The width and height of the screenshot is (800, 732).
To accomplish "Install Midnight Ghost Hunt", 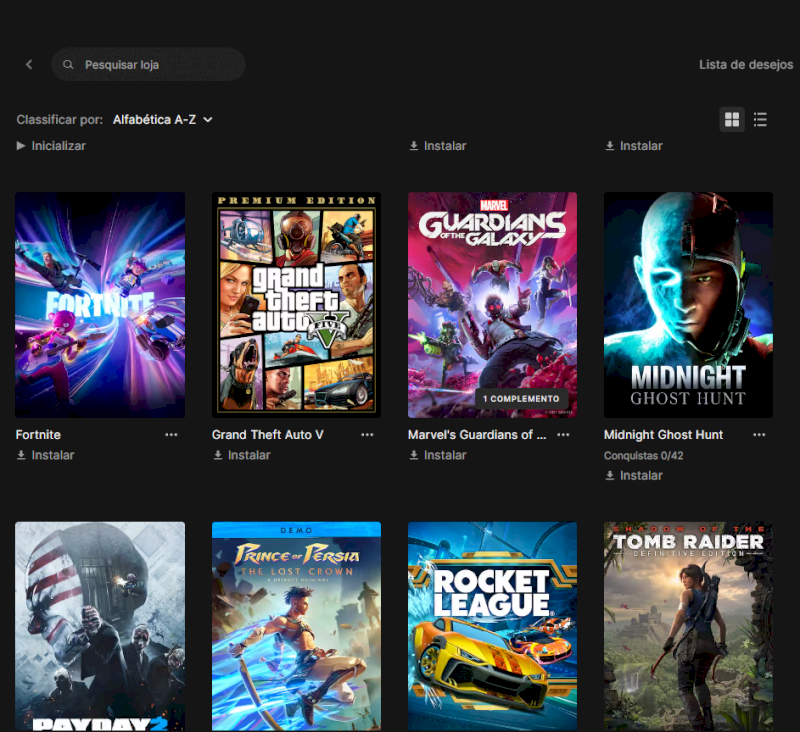I will [634, 475].
